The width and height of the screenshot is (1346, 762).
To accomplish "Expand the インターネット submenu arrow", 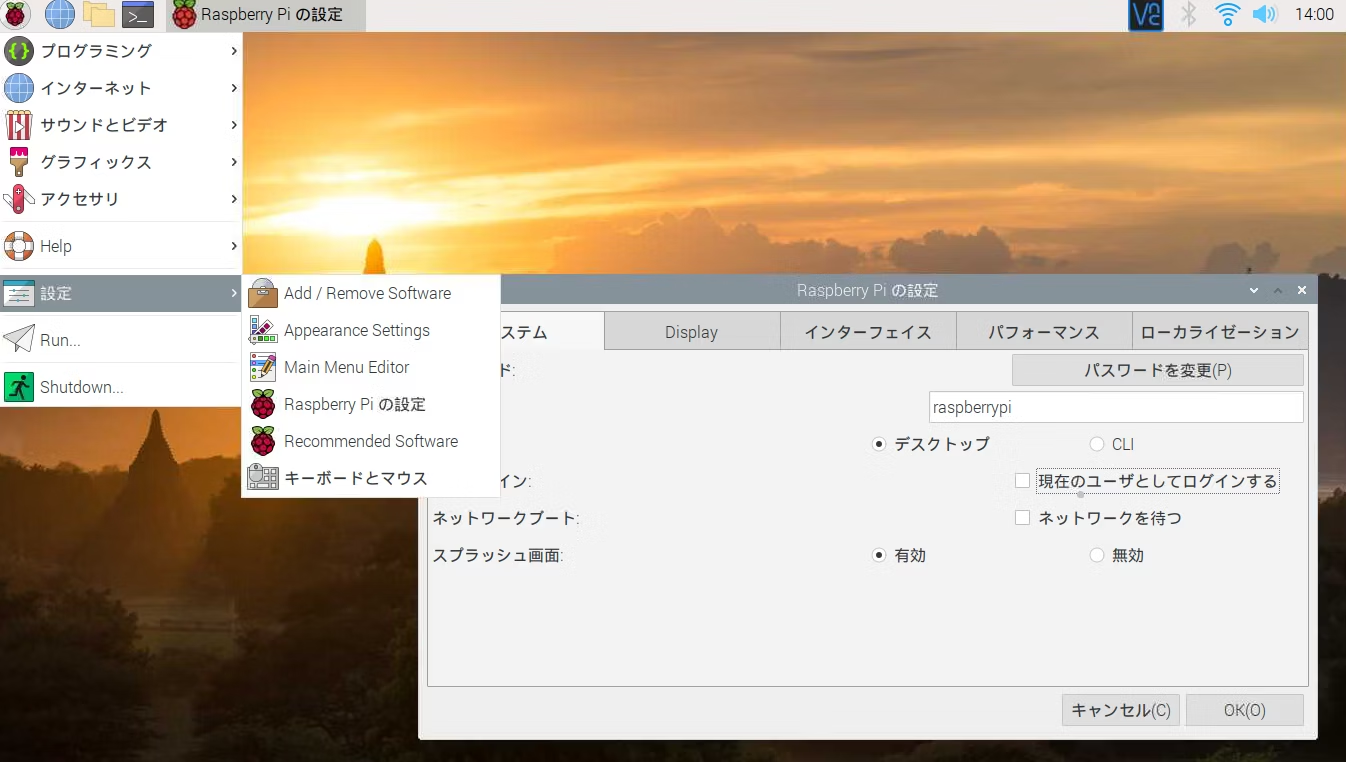I will coord(234,88).
